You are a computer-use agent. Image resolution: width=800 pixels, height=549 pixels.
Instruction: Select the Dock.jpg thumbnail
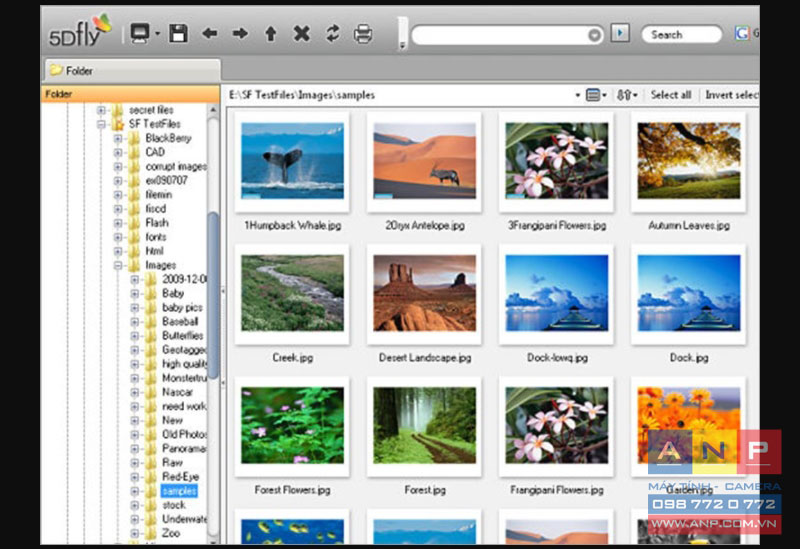click(689, 293)
